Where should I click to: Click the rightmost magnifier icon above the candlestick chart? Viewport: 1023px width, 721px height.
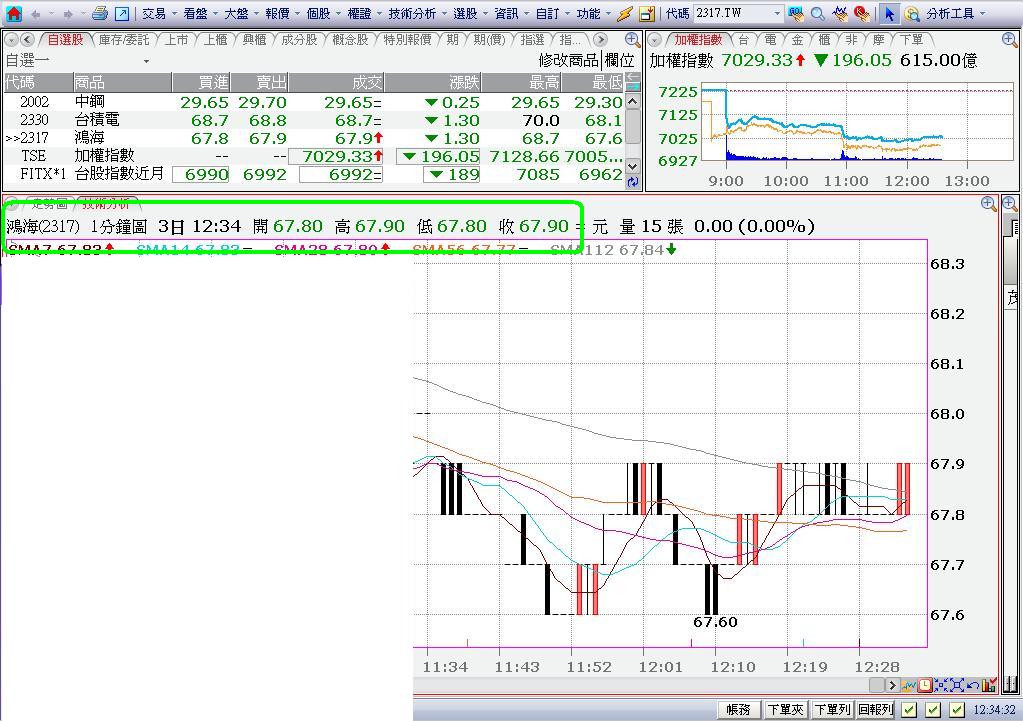tap(1010, 204)
